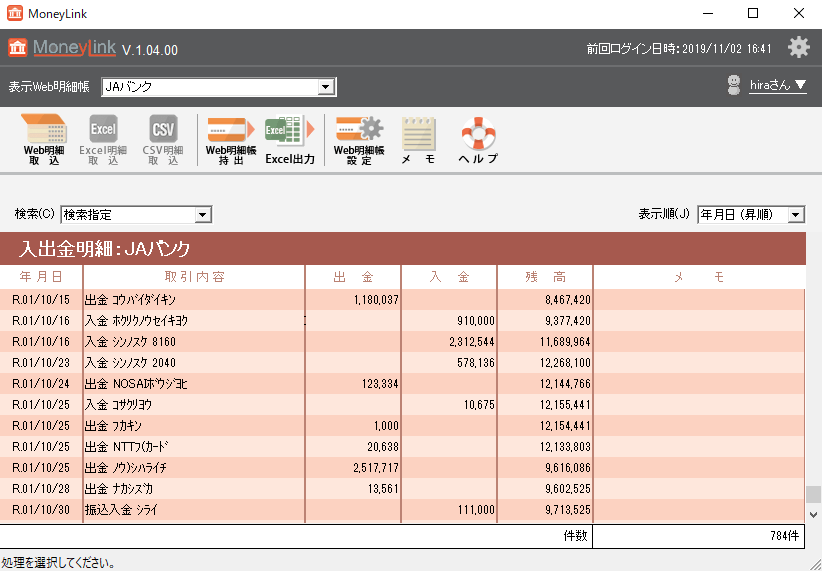Viewport: 822px width, 571px height.
Task: Click the memo cell of the シライ row
Action: click(x=699, y=510)
